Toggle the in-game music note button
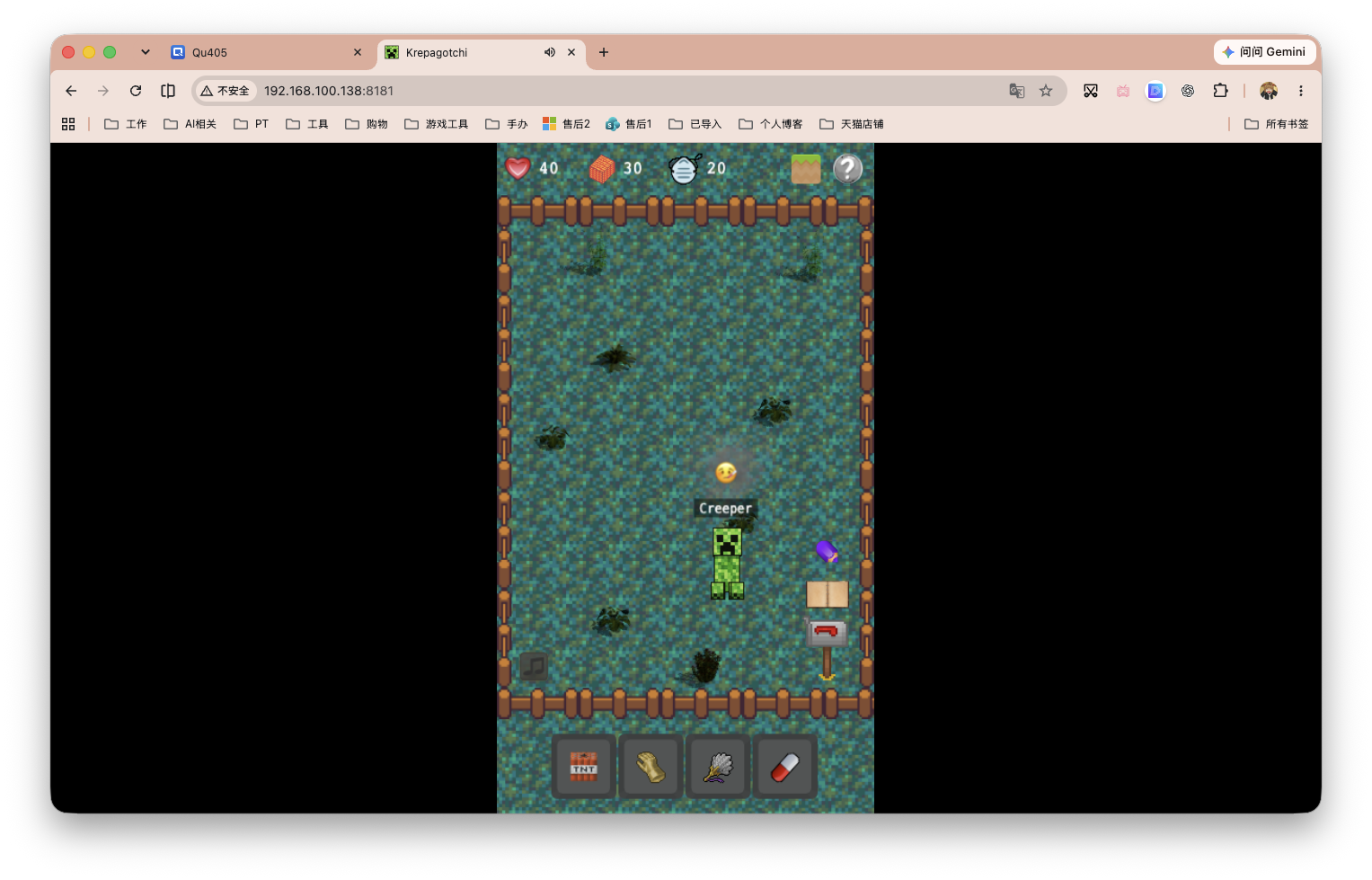The image size is (1372, 880). click(x=534, y=666)
